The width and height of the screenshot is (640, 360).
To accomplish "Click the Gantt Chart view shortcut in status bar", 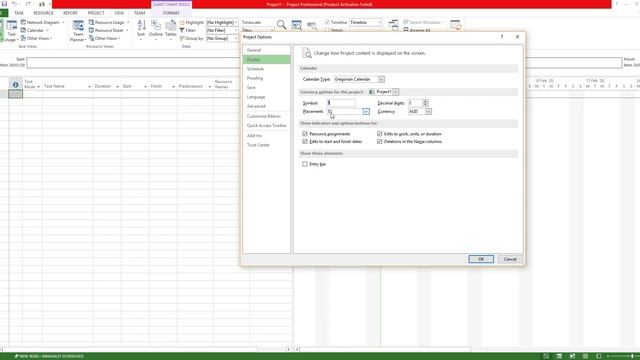I will tap(546, 356).
